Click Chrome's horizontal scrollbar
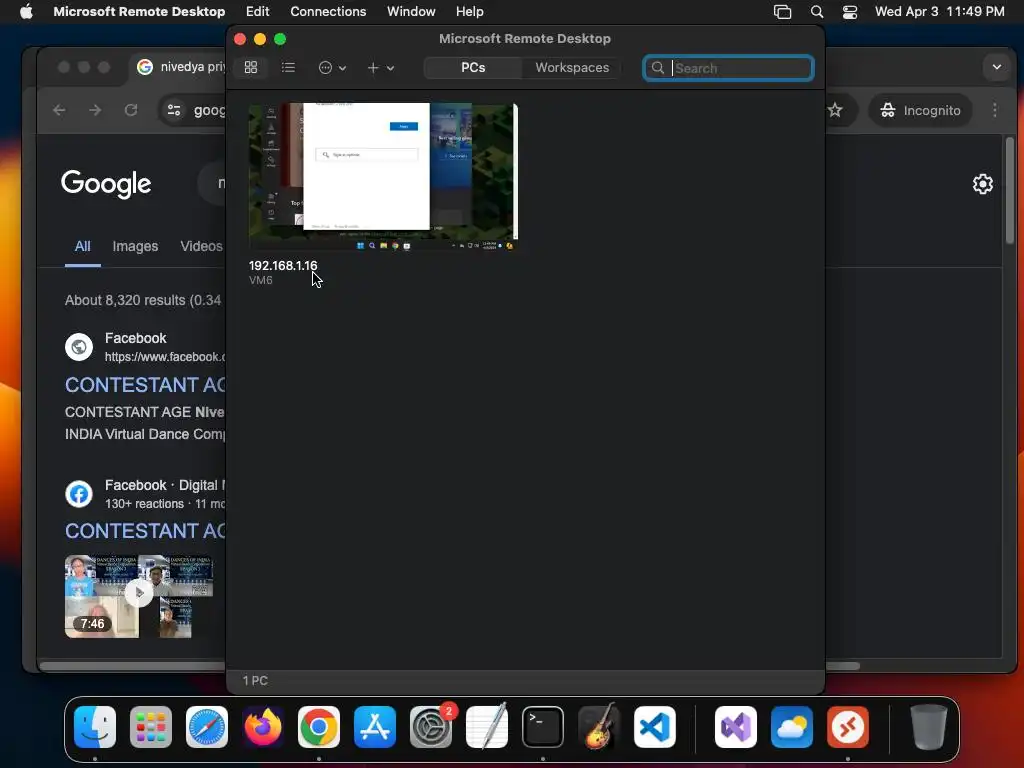1024x768 pixels. pyautogui.click(x=450, y=666)
